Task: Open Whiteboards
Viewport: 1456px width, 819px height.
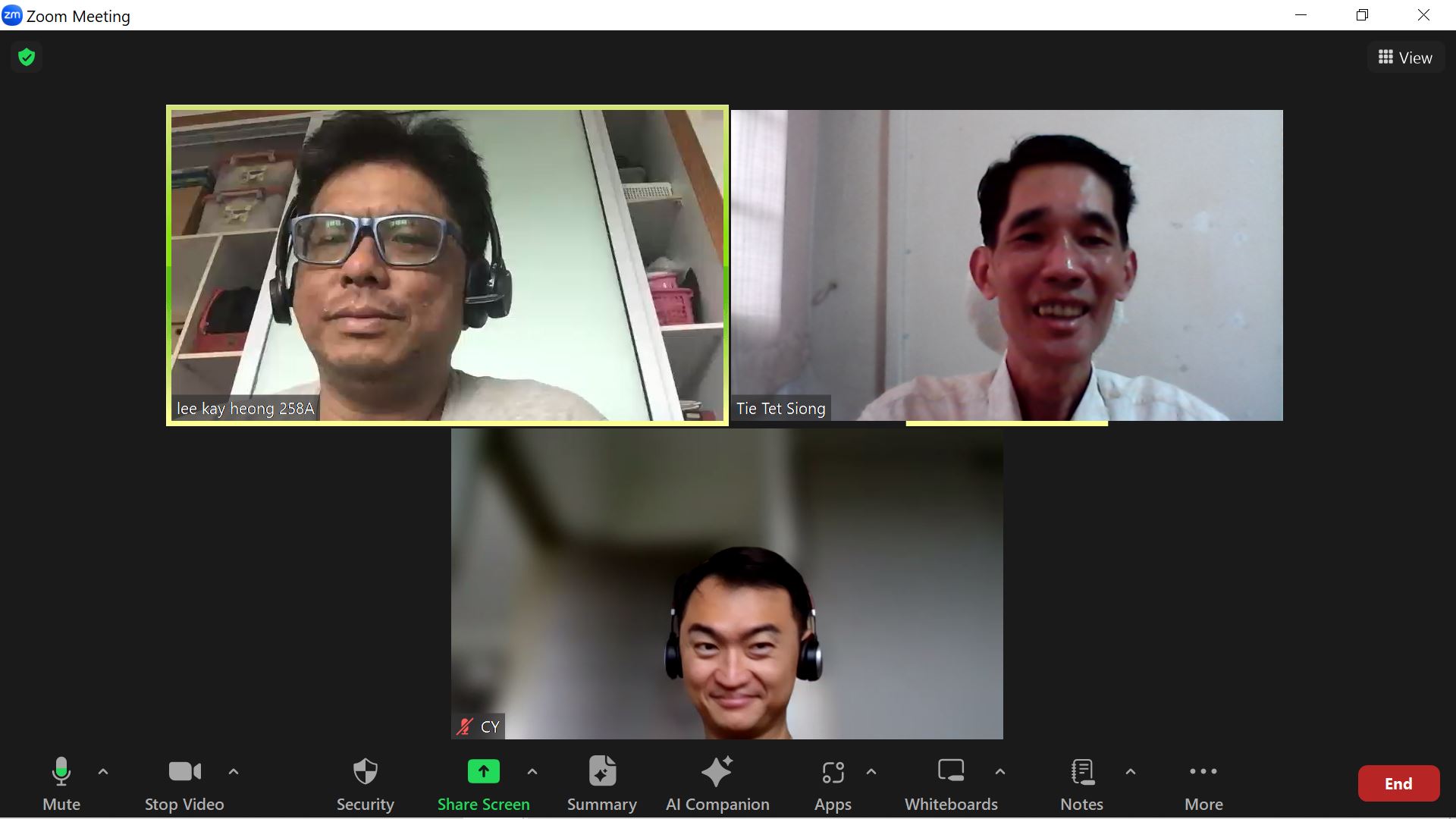Action: point(951,784)
